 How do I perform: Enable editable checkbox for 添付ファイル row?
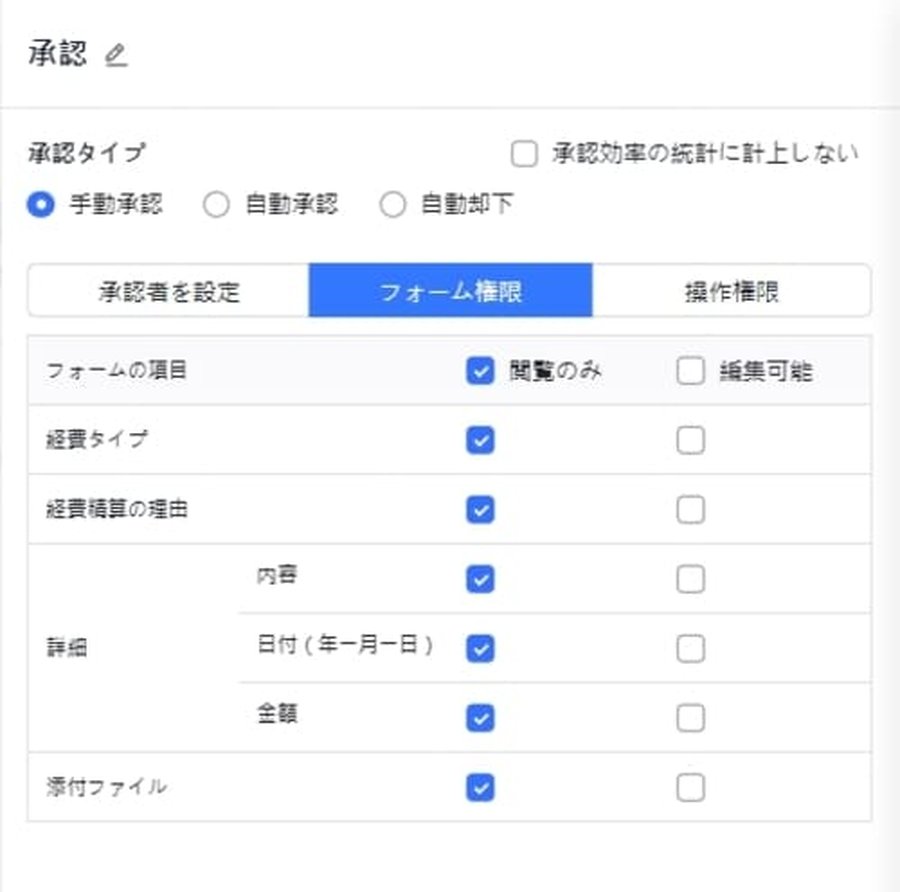[x=690, y=787]
